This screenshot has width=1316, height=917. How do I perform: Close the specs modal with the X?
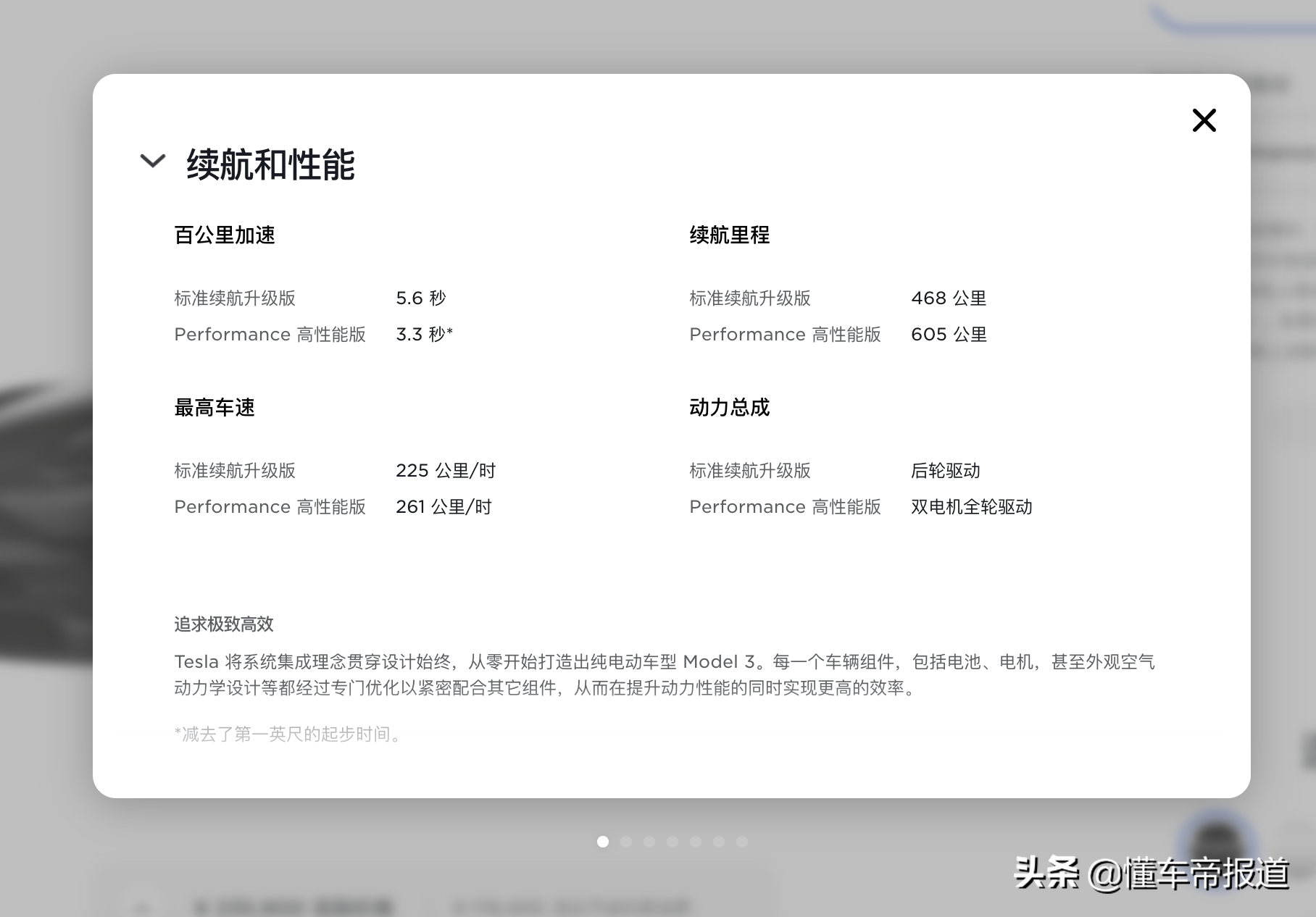pyautogui.click(x=1204, y=120)
